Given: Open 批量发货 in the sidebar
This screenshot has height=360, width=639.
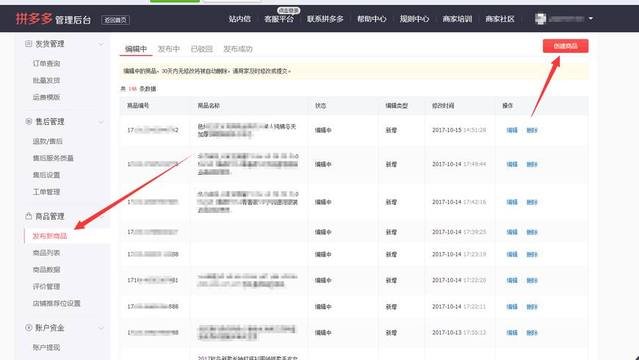Looking at the screenshot, I should pyautogui.click(x=46, y=80).
